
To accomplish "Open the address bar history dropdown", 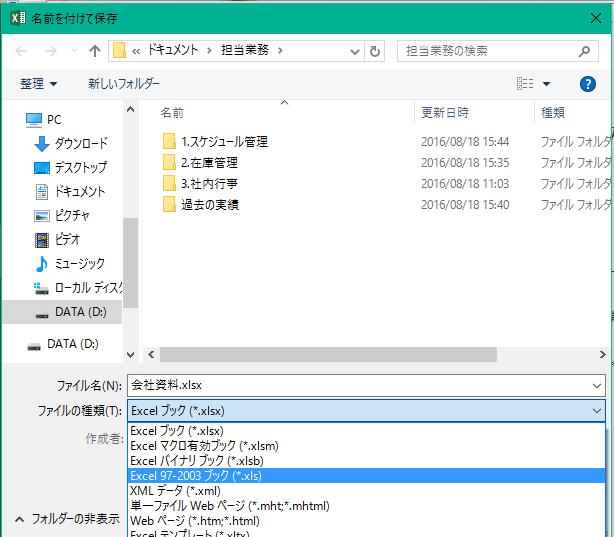I will pos(354,51).
